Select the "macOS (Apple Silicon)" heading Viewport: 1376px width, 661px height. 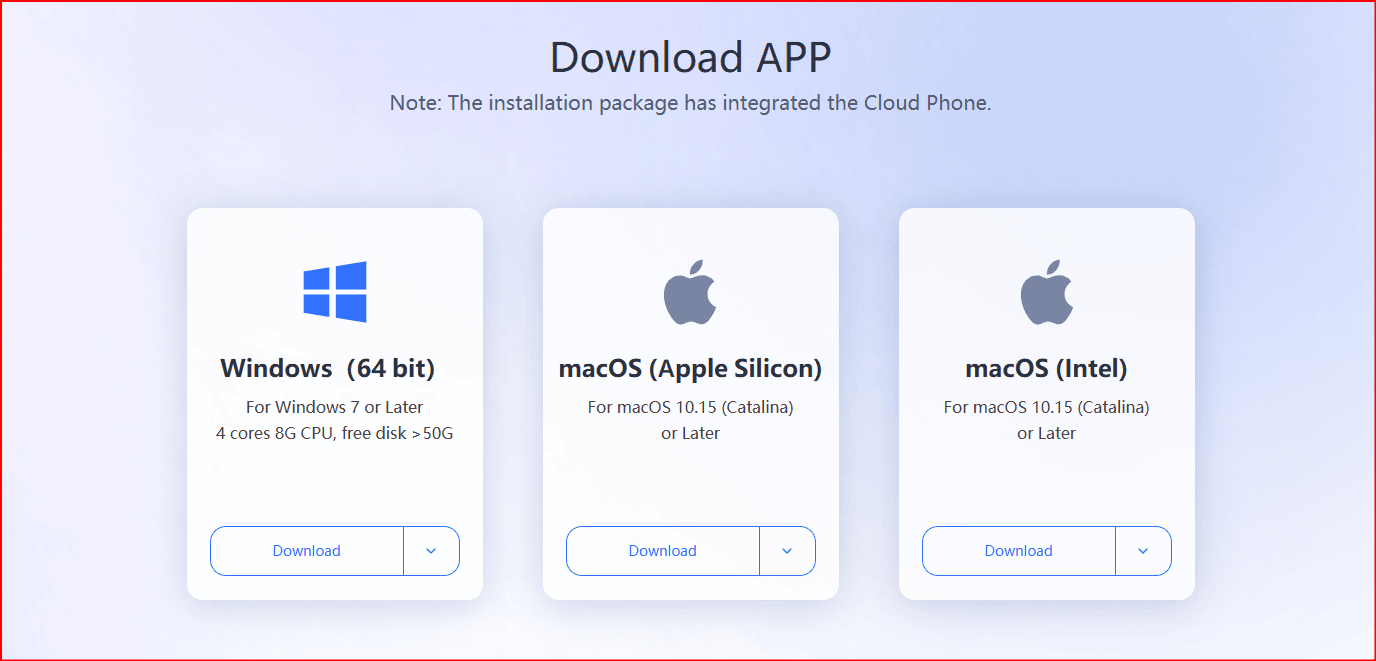[690, 368]
